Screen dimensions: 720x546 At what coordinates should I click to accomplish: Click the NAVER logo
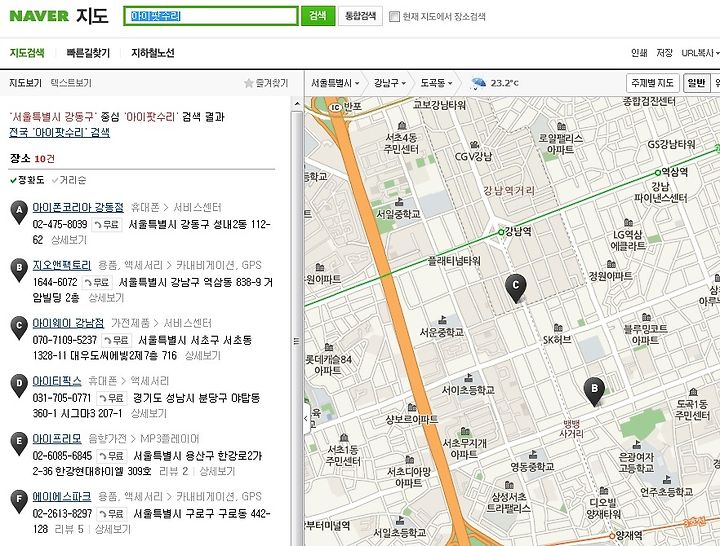[x=39, y=16]
